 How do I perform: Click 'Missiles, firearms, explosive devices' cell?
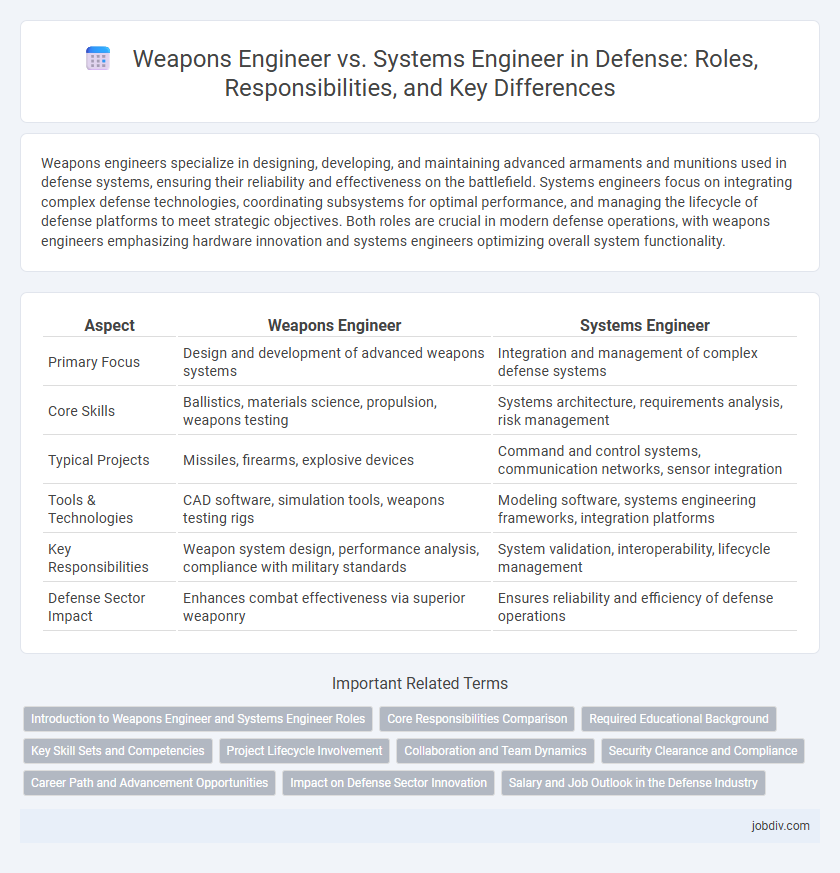click(x=334, y=460)
